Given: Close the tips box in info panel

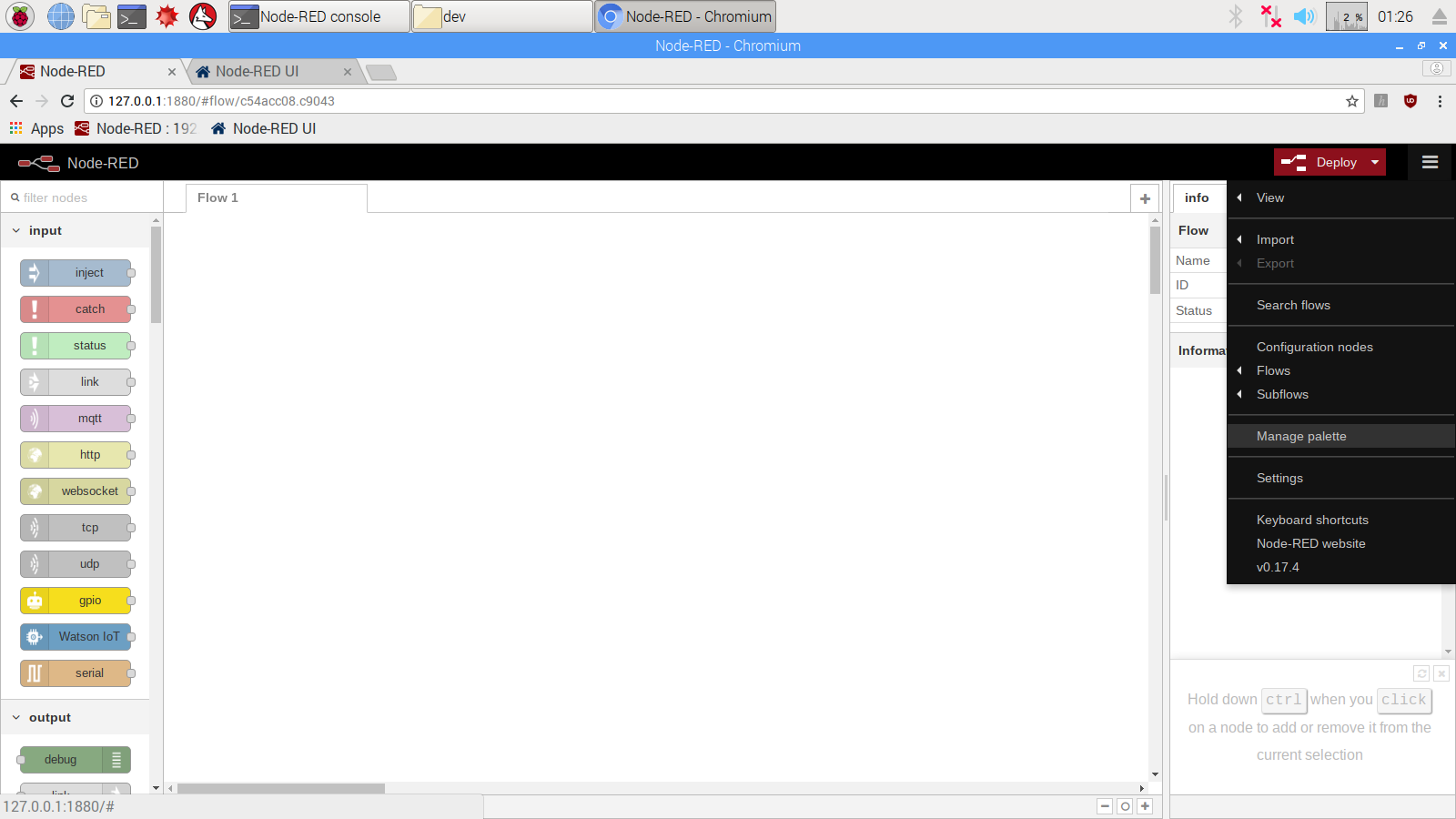Looking at the screenshot, I should 1441,673.
